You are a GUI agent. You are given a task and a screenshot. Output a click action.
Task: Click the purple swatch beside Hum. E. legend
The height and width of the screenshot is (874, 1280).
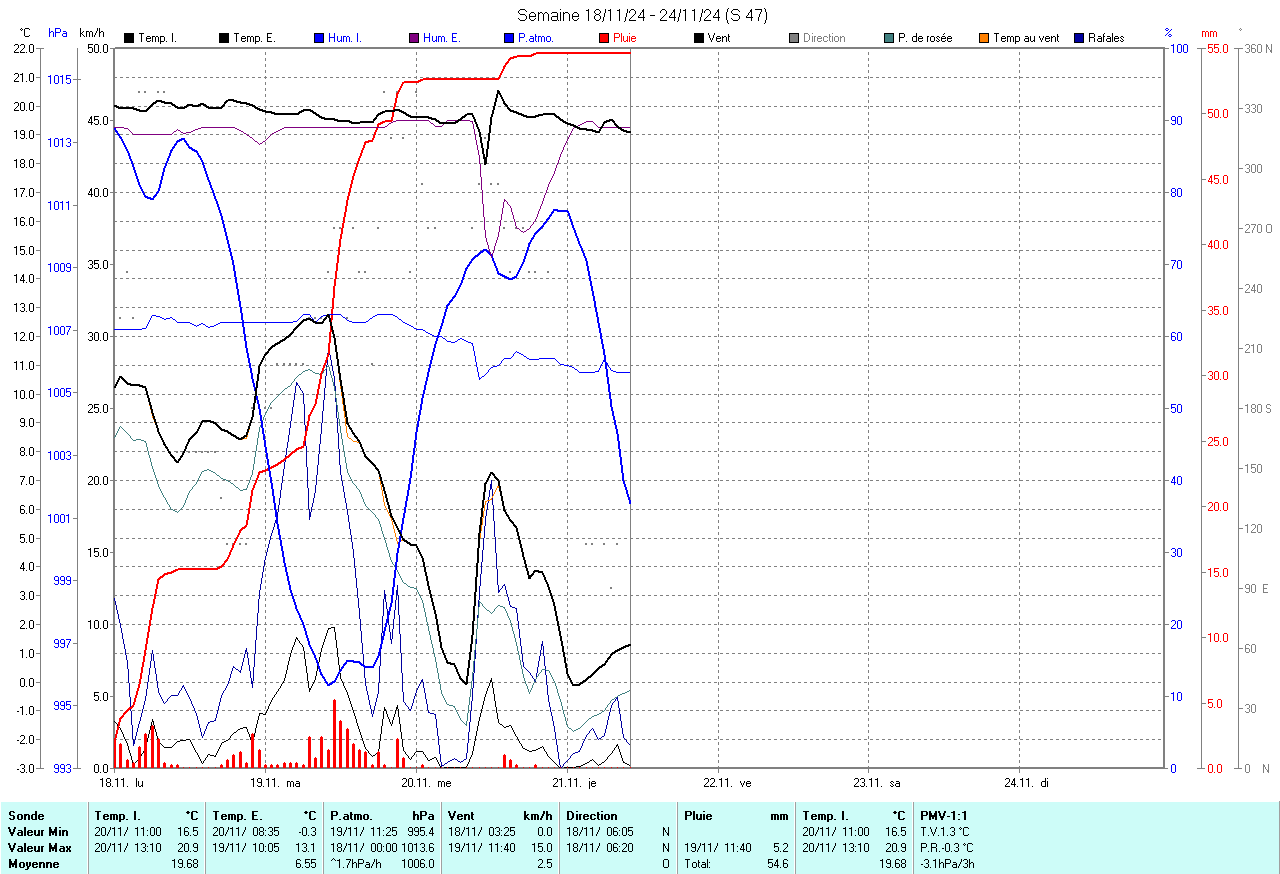tap(413, 38)
